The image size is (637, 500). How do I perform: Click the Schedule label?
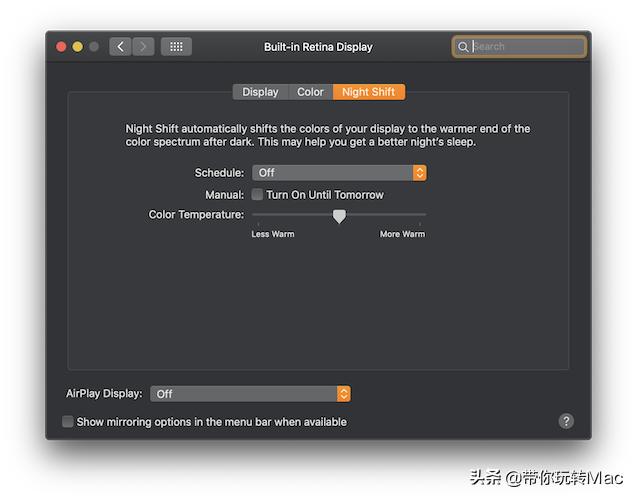[219, 173]
